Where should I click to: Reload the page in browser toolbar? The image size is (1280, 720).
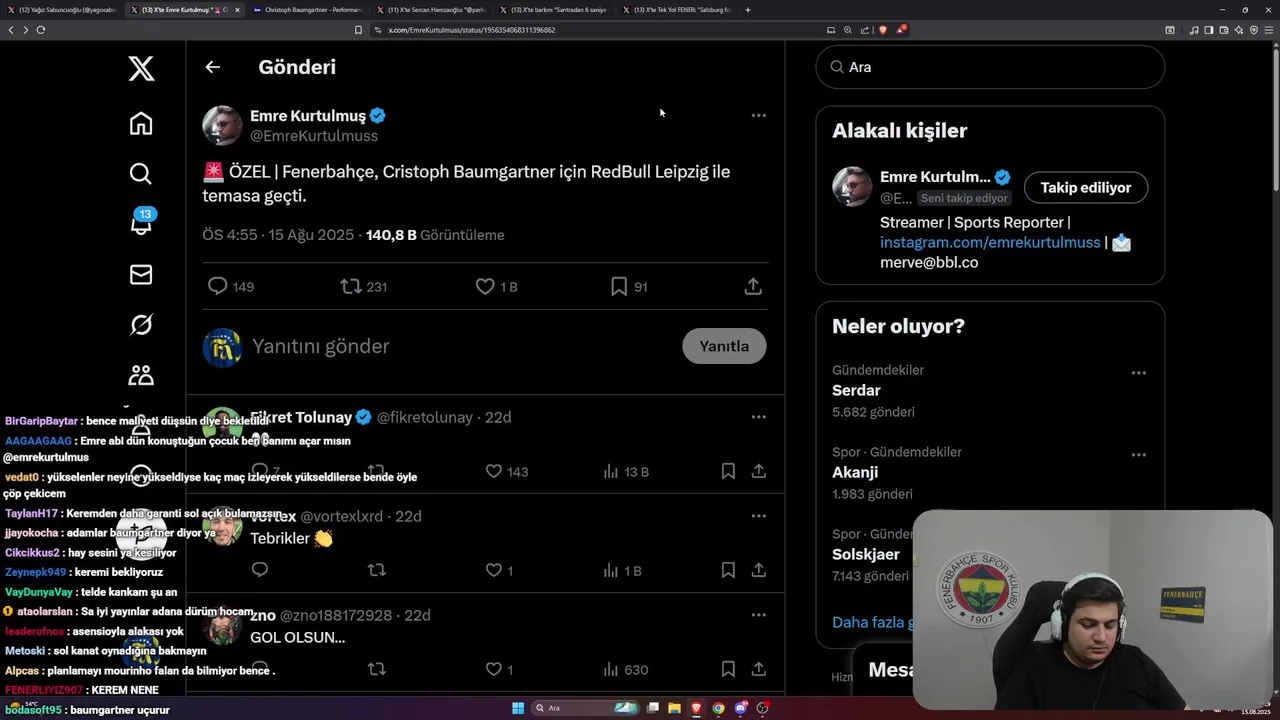coord(40,30)
